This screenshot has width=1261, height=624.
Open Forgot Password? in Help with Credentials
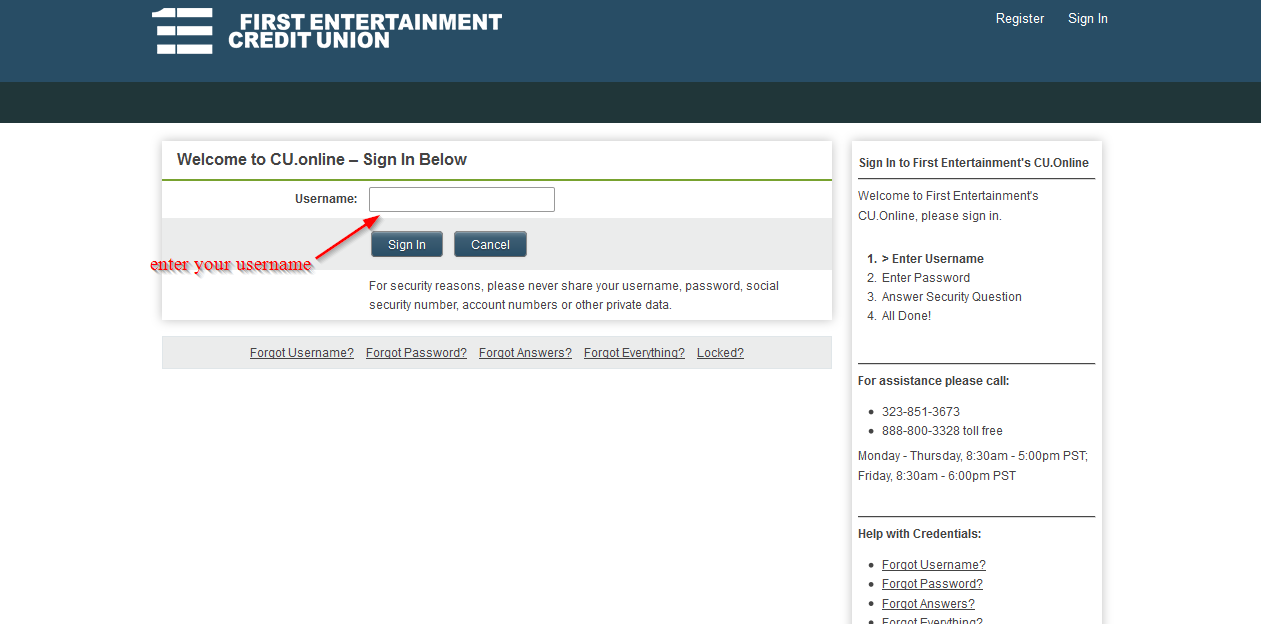click(932, 584)
